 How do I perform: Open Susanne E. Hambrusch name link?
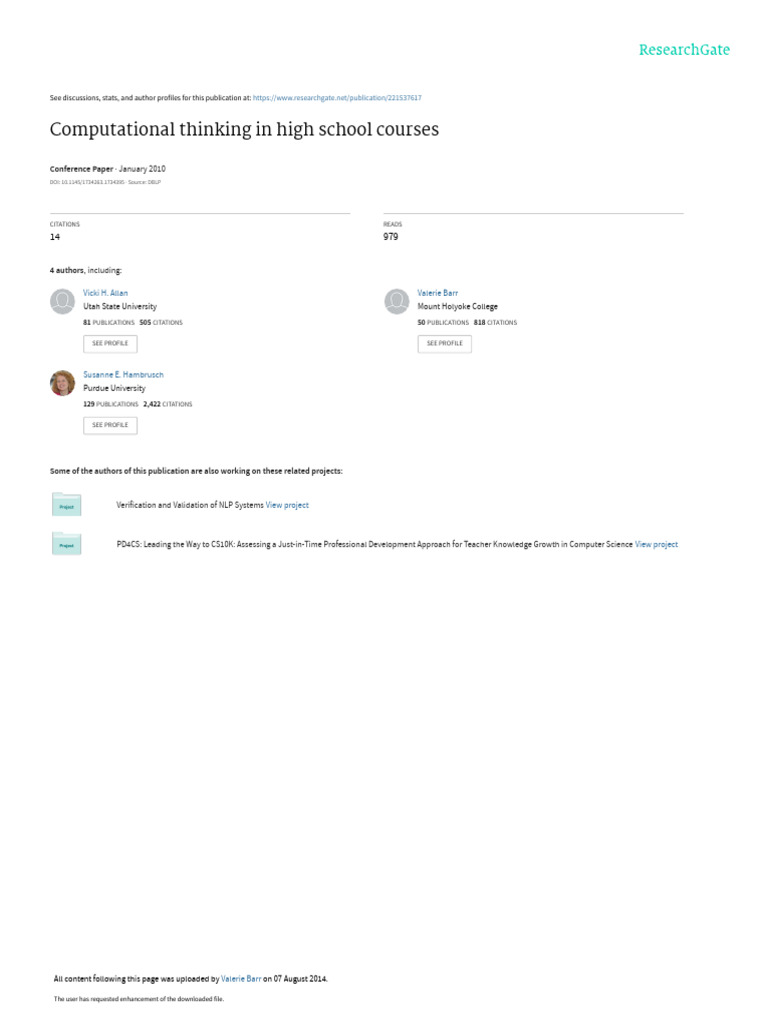coord(123,375)
